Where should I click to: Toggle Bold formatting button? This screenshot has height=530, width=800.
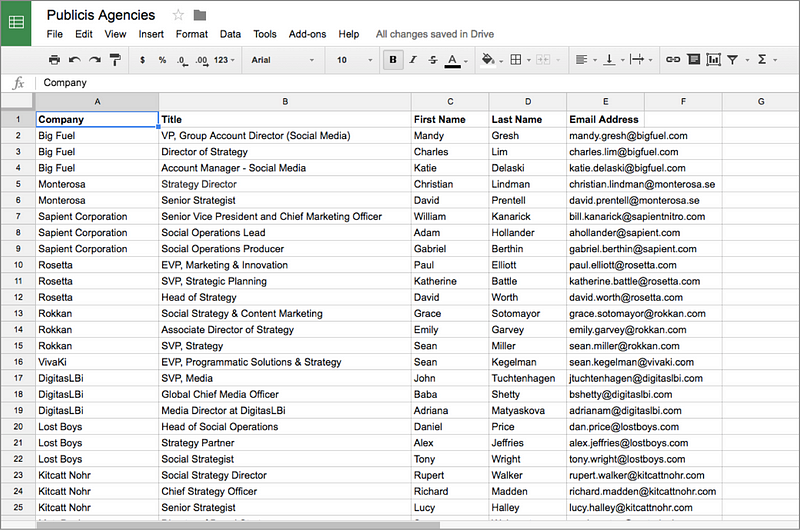[x=393, y=60]
